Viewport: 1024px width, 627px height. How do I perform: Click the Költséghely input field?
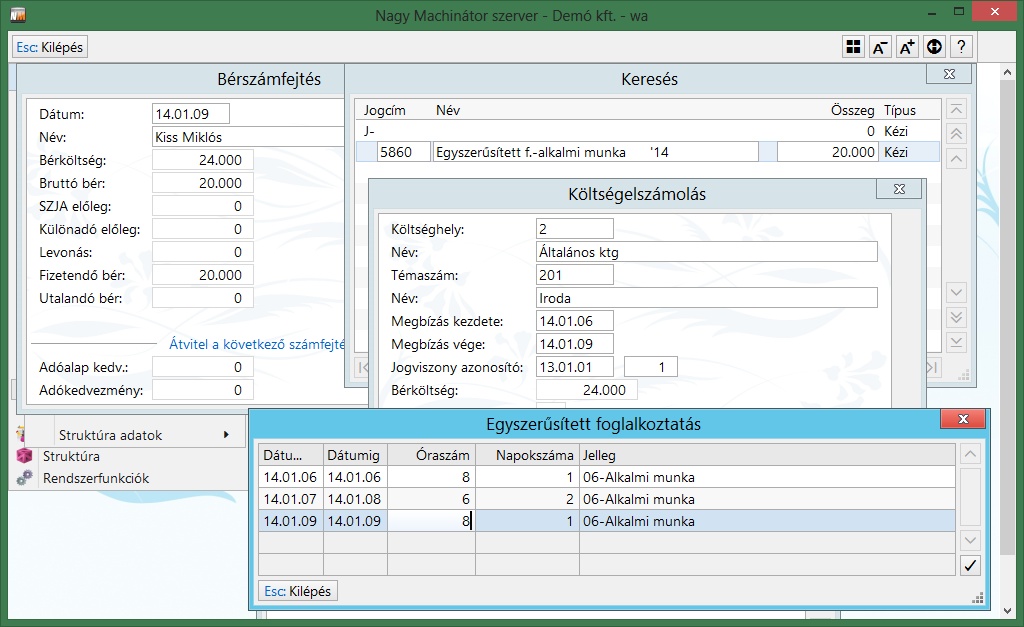coord(575,229)
